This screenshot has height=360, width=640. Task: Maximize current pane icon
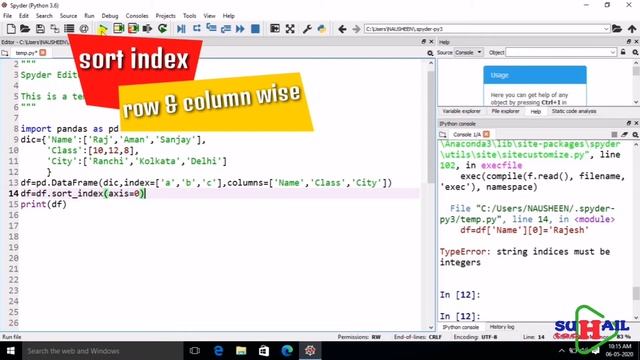click(x=275, y=29)
